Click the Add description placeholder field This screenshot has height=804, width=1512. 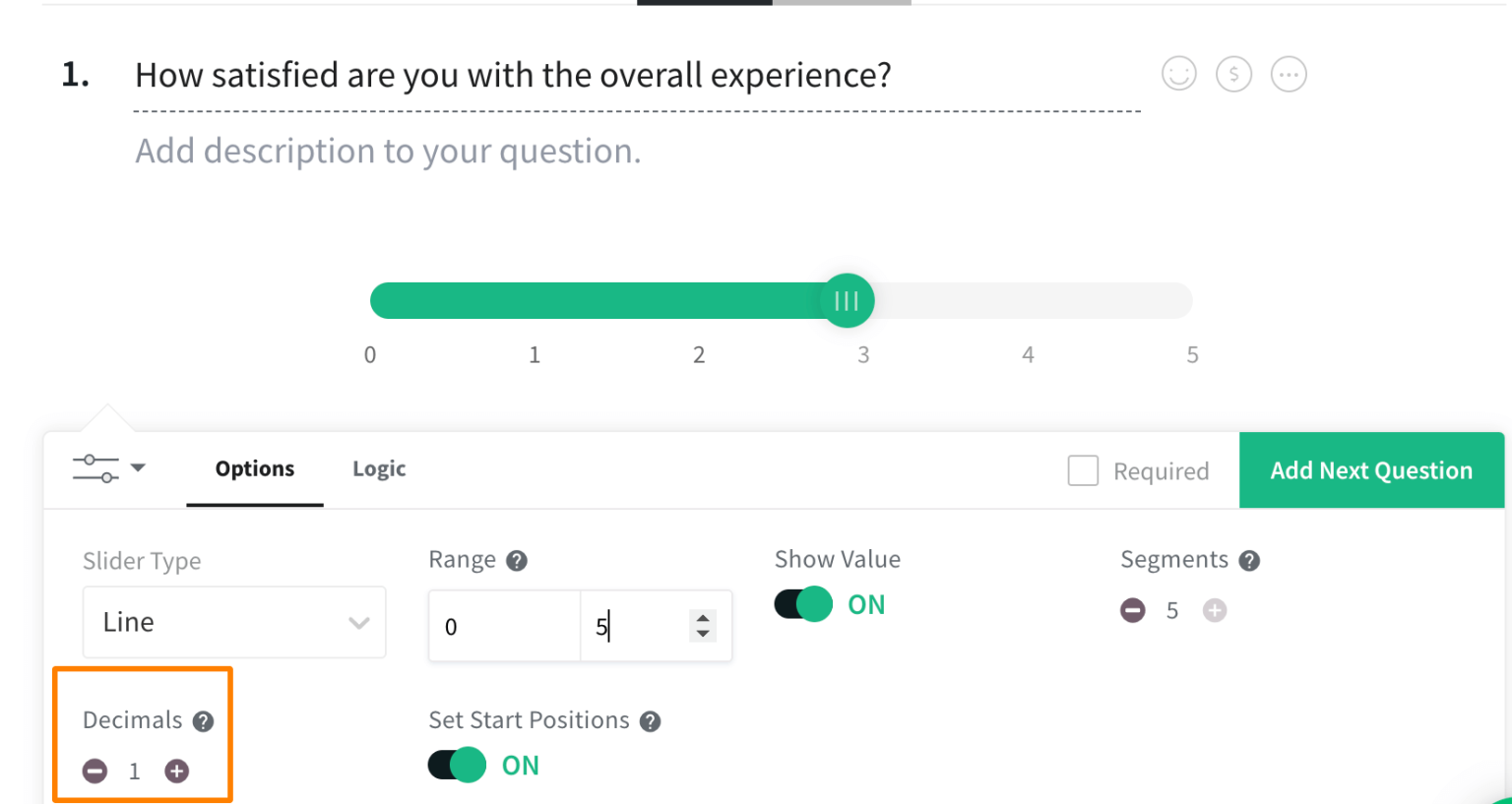click(x=388, y=151)
